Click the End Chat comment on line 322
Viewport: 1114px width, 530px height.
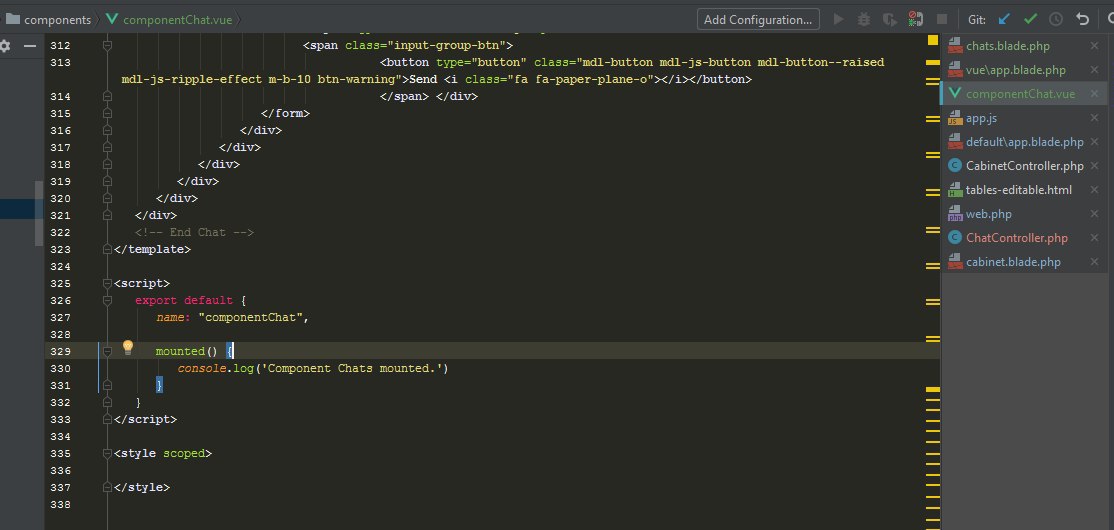[194, 232]
